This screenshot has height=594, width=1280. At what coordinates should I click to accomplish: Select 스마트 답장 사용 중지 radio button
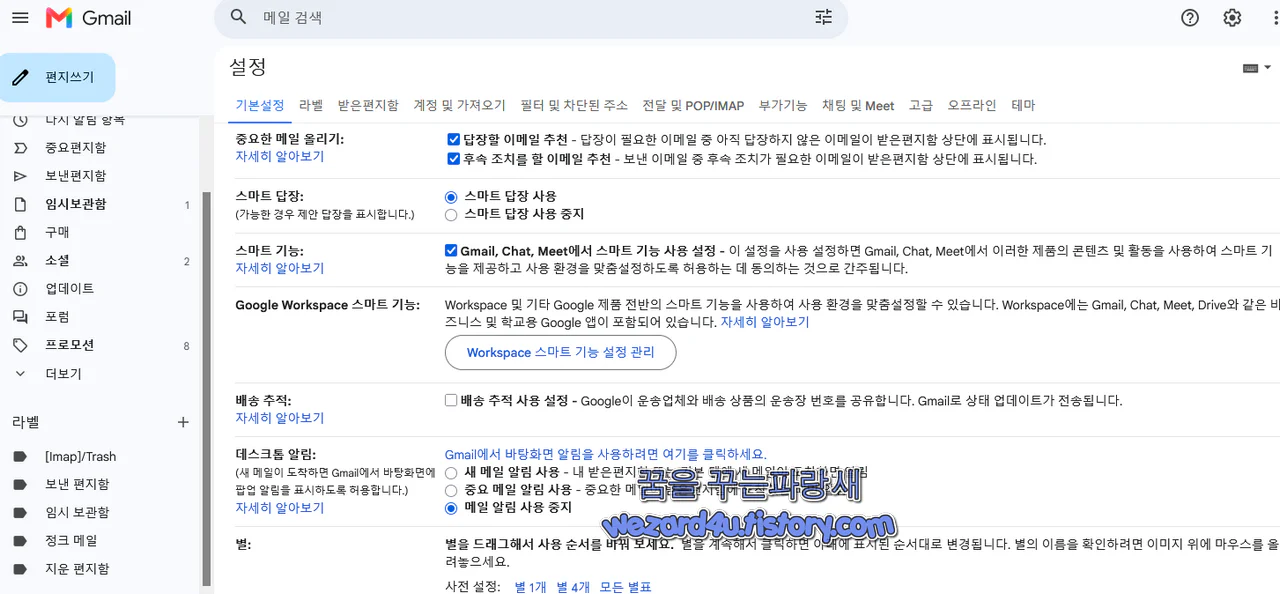pos(451,214)
